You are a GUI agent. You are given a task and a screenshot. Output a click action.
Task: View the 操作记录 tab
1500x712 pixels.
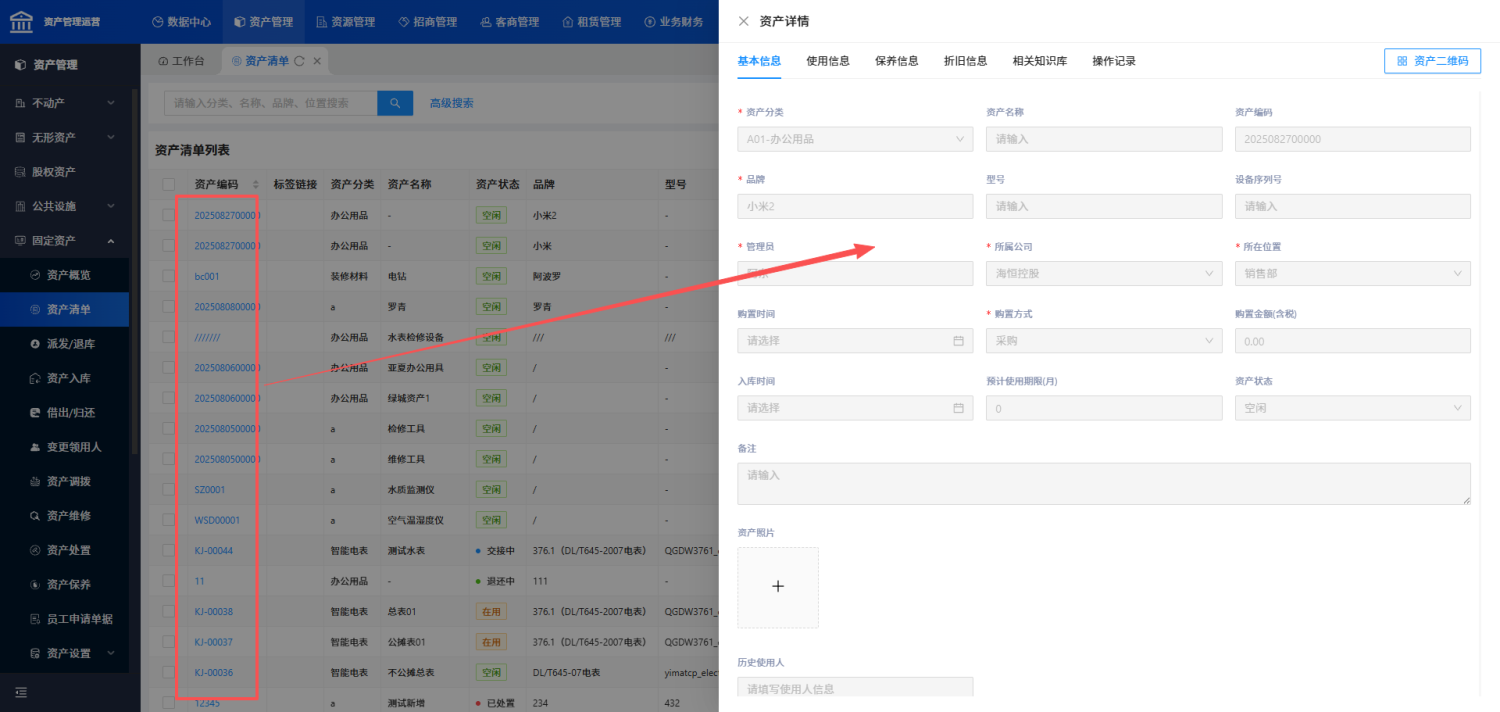pyautogui.click(x=1114, y=61)
